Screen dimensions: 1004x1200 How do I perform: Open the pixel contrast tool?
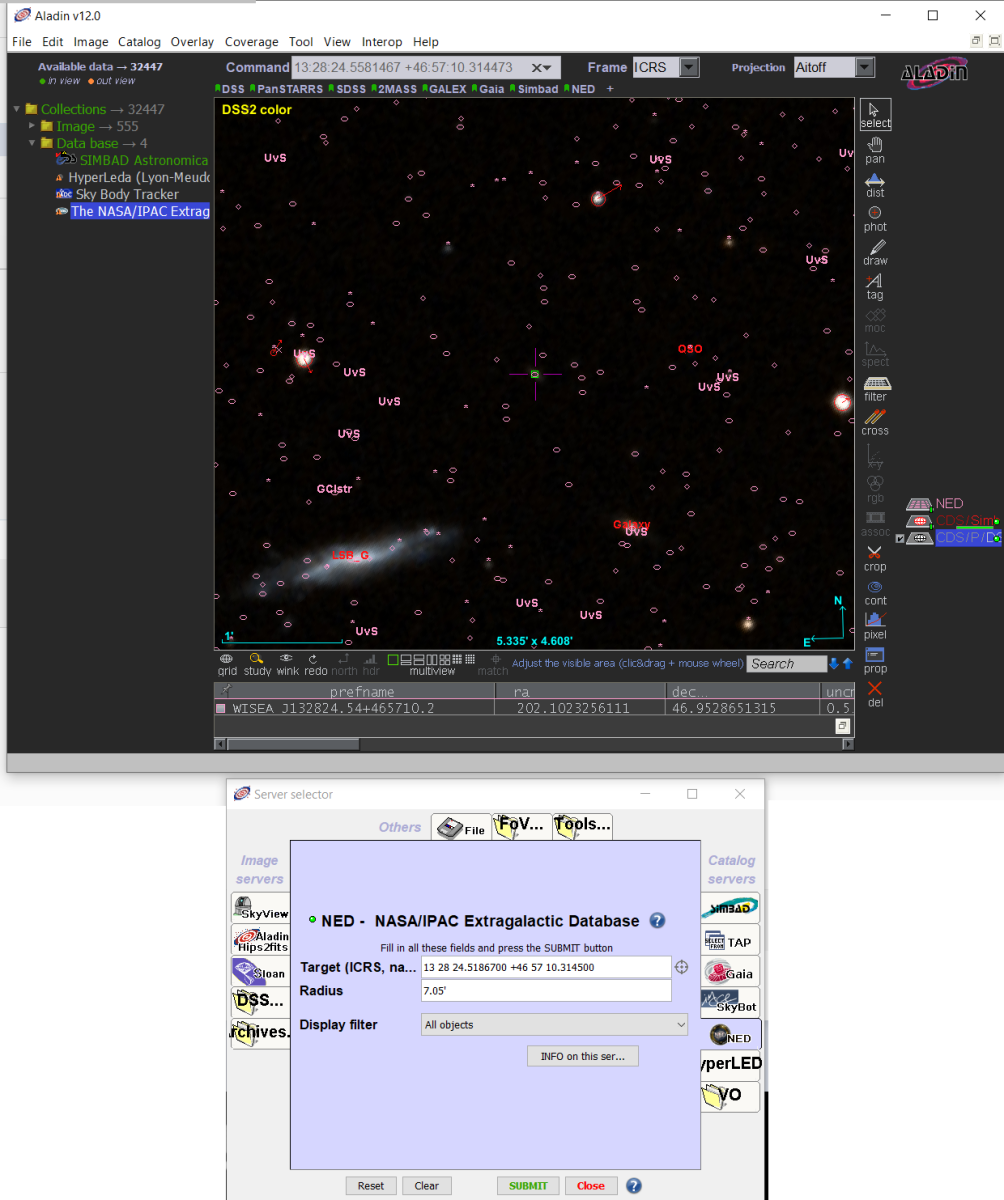(875, 626)
